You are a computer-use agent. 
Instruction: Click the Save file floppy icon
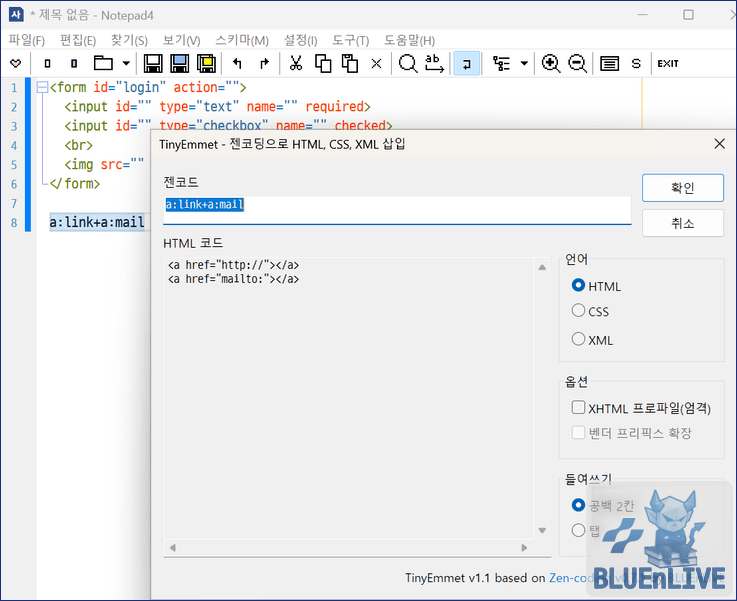click(153, 63)
